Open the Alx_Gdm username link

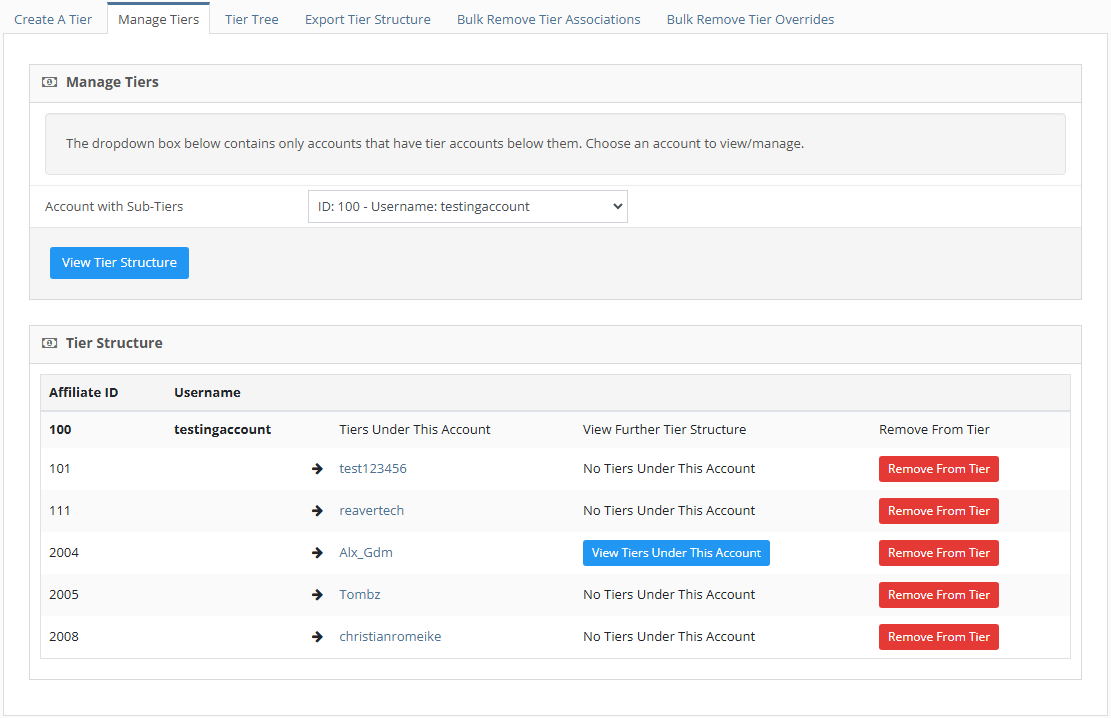pyautogui.click(x=366, y=553)
